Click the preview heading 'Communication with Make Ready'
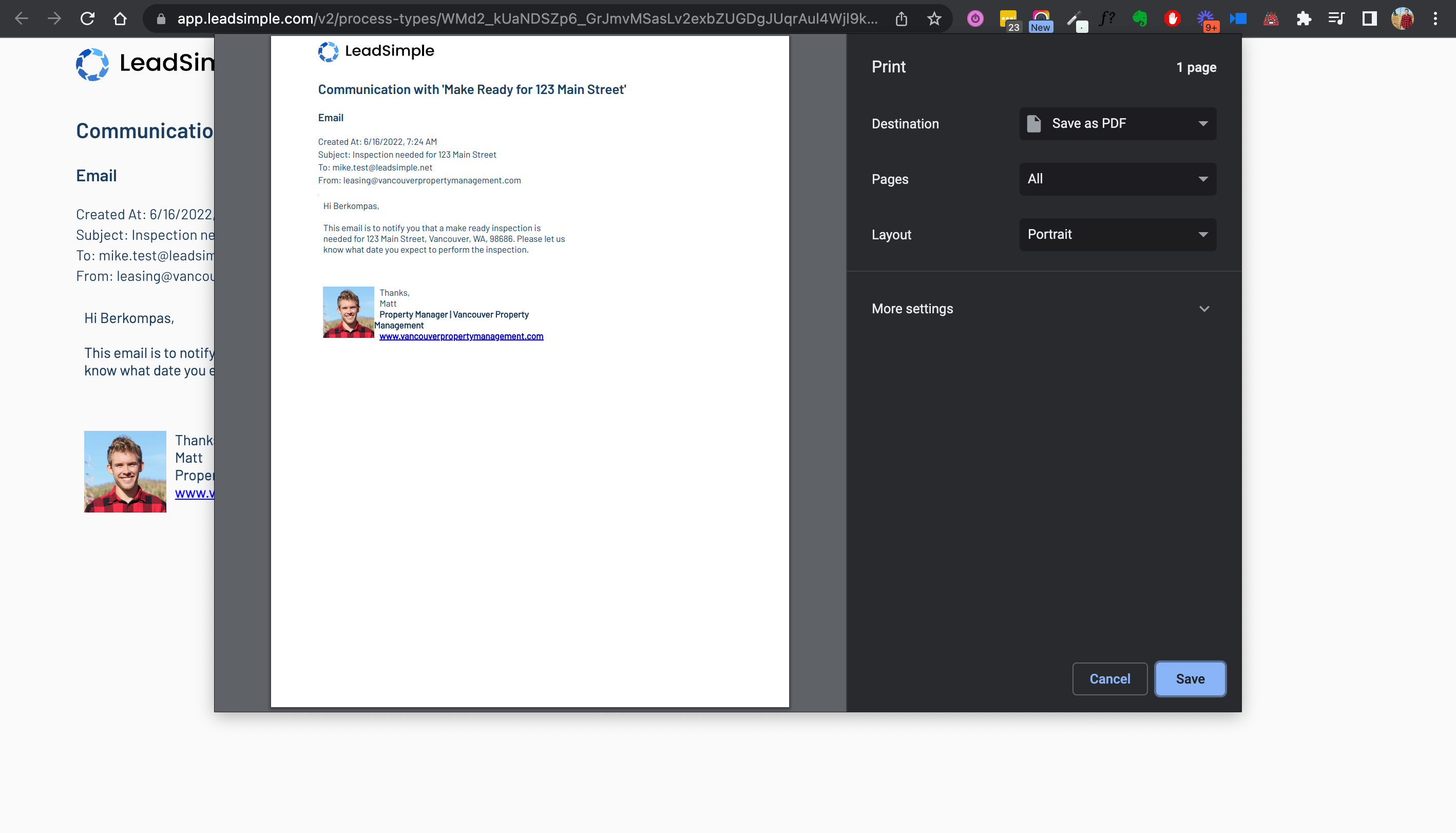The height and width of the screenshot is (833, 1456). pos(472,90)
